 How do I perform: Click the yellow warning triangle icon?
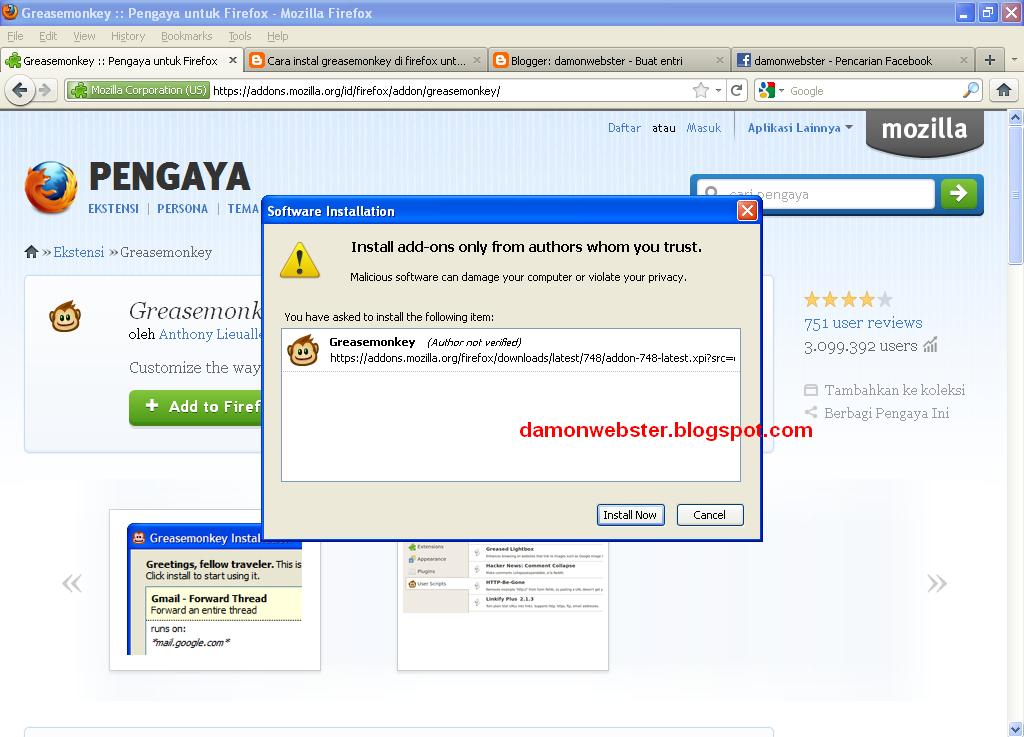(x=300, y=260)
